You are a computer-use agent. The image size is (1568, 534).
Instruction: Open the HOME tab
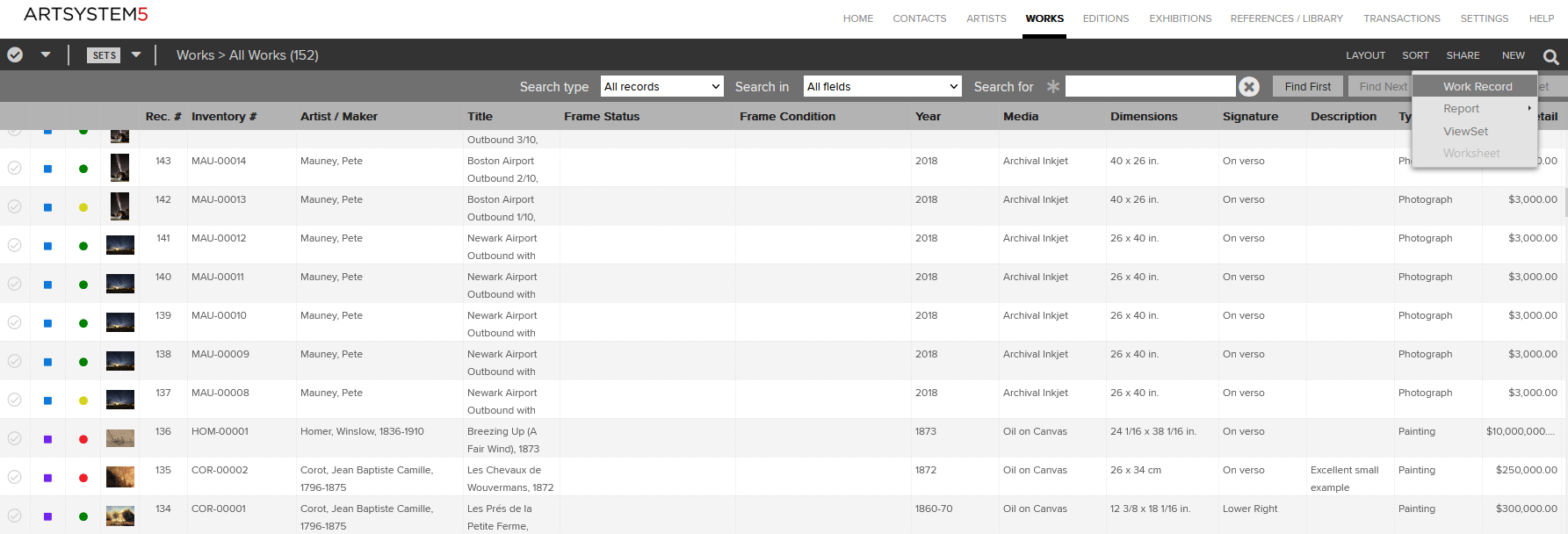(x=858, y=18)
